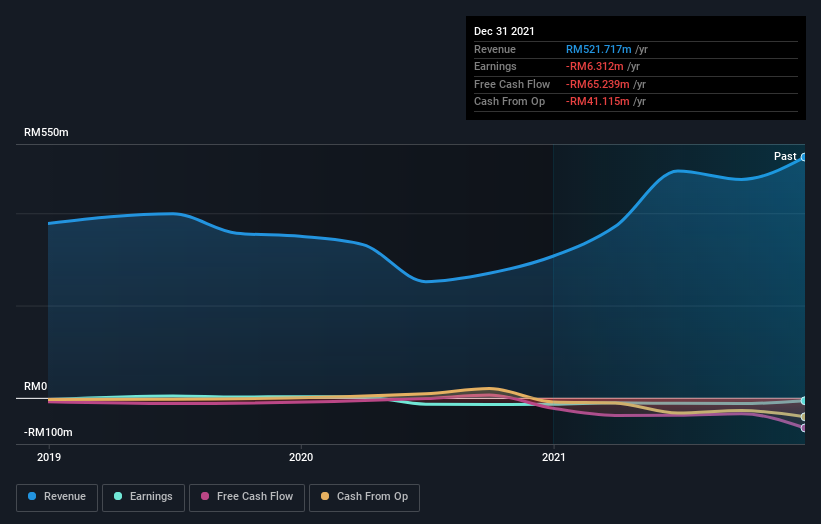This screenshot has width=821, height=524.
Task: Click the 'Cash From Op' row label in the tooltip
Action: [x=509, y=102]
